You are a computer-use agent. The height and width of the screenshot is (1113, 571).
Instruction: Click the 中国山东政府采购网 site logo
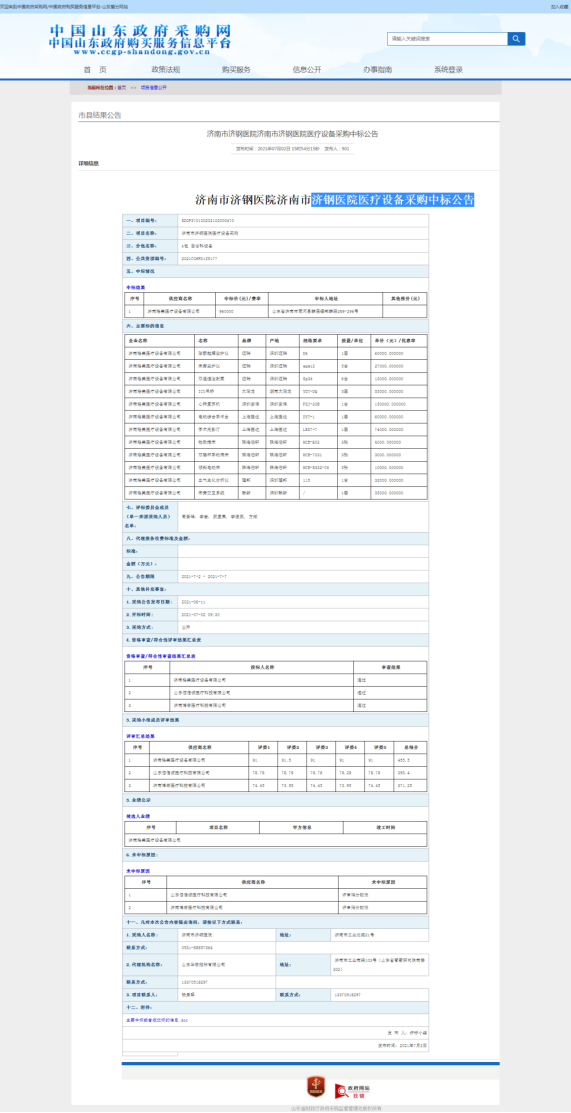[x=140, y=40]
